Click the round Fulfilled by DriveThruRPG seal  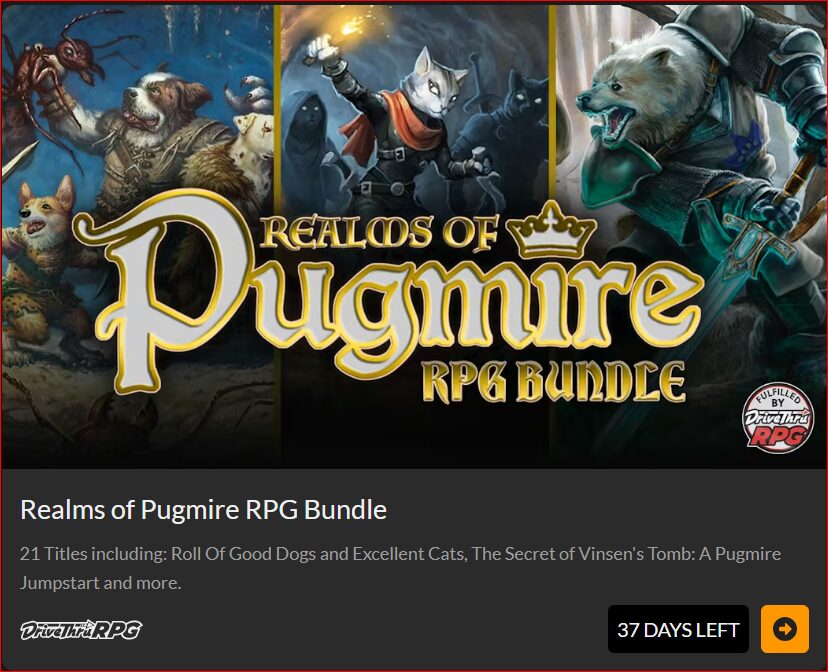coord(777,418)
